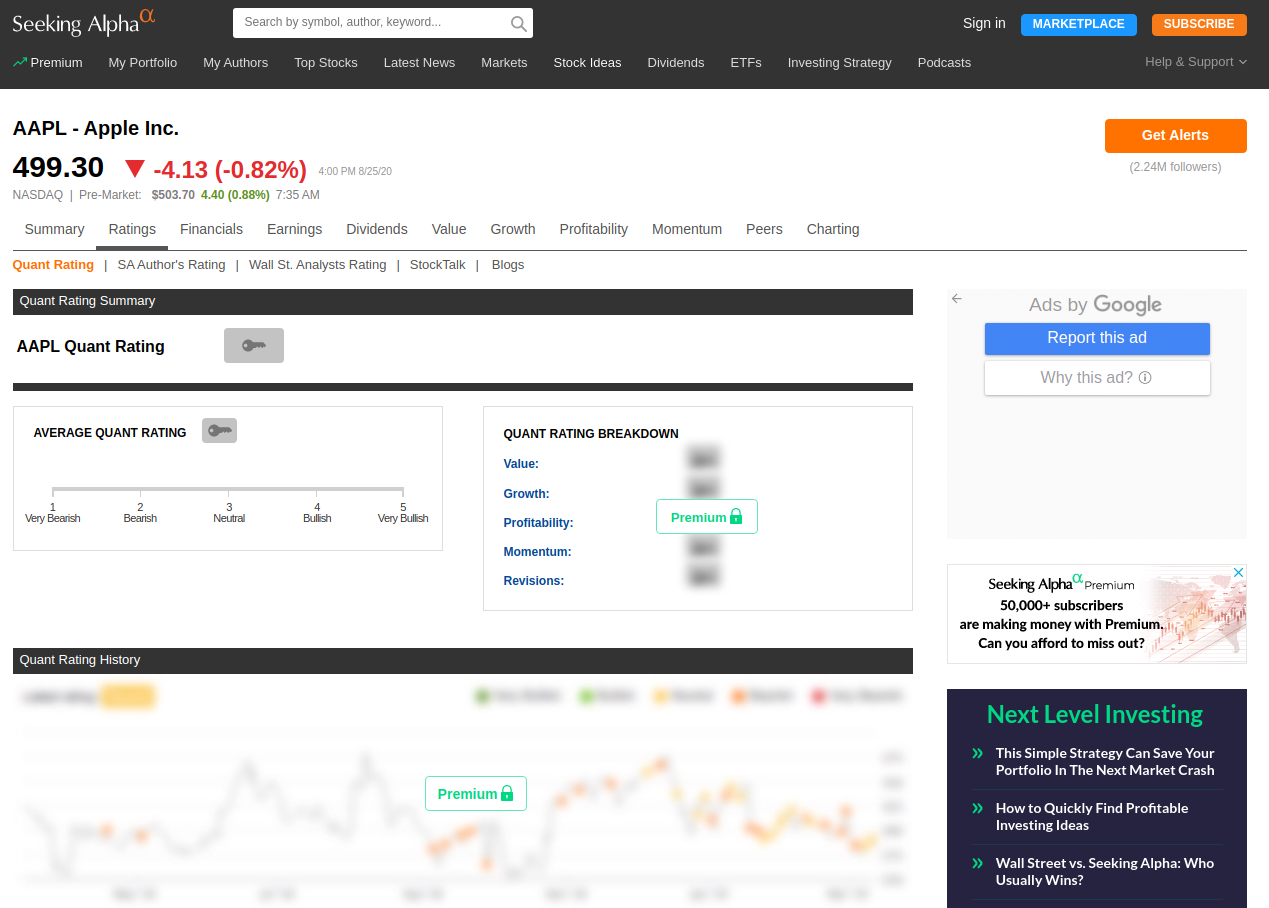
Task: Open Investing Strategy menu
Action: point(839,62)
